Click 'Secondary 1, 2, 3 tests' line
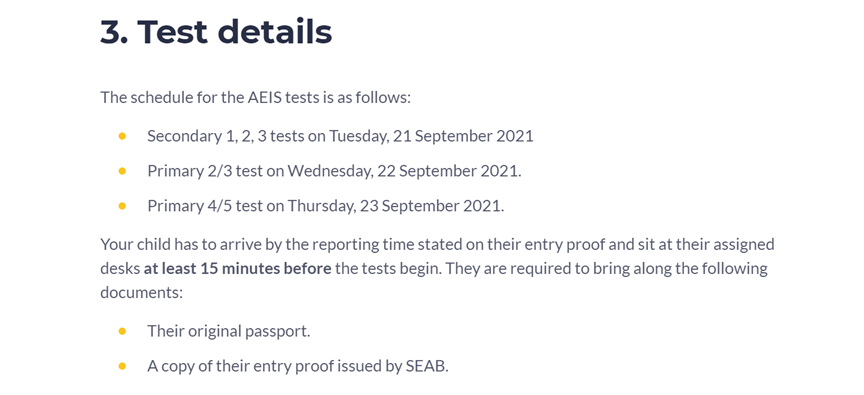 (x=340, y=136)
